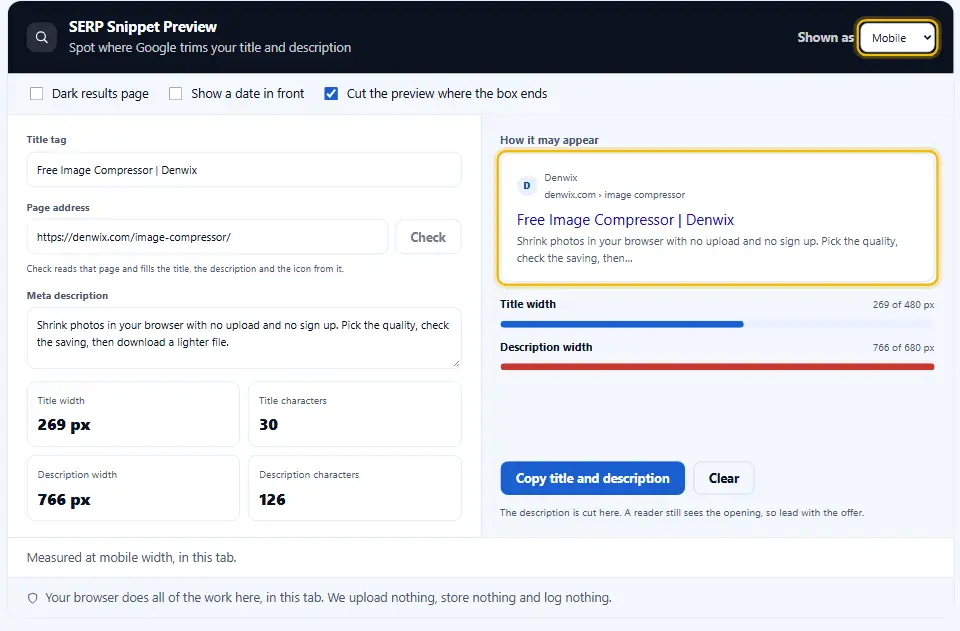Clear the form with the Clear button

(724, 478)
